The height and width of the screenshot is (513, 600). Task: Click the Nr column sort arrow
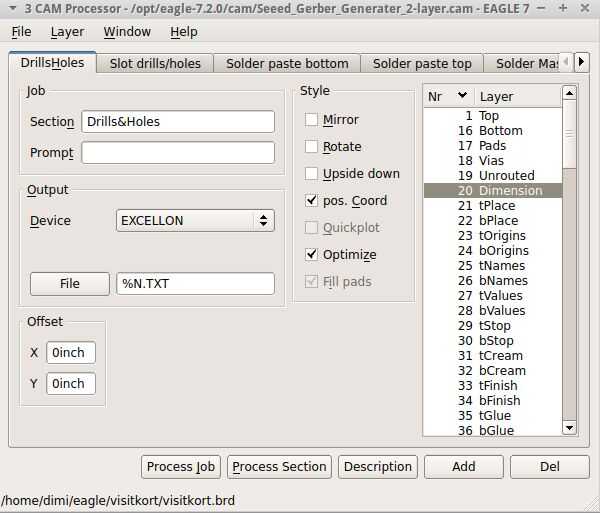(462, 96)
